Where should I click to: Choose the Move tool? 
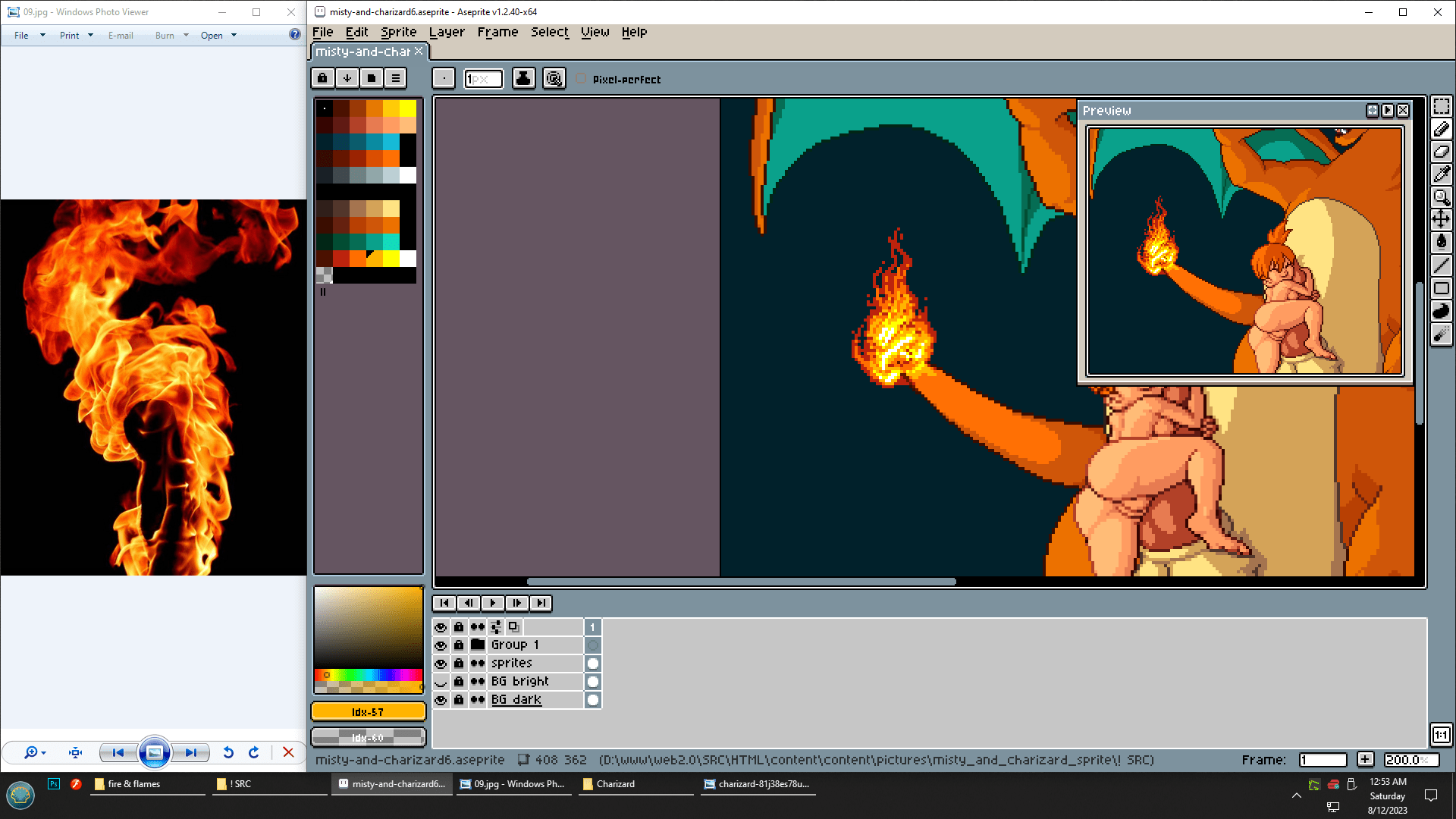[1441, 220]
